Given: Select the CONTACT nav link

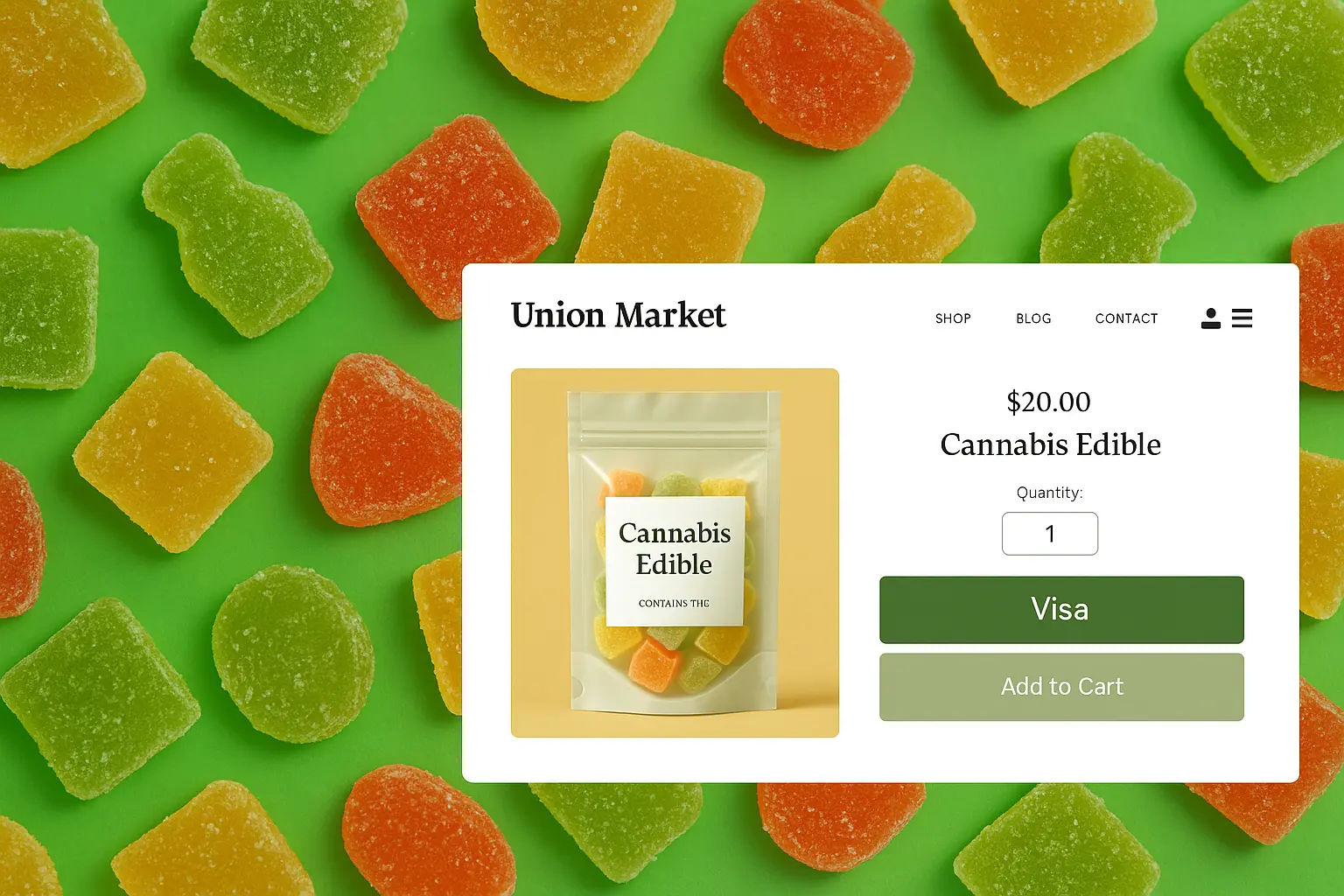Looking at the screenshot, I should tap(1126, 318).
